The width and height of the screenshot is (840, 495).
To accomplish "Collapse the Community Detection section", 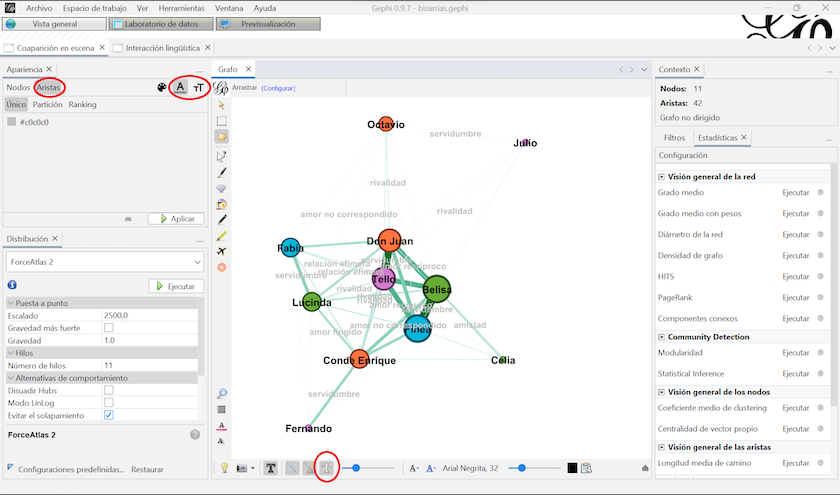I will 661,337.
